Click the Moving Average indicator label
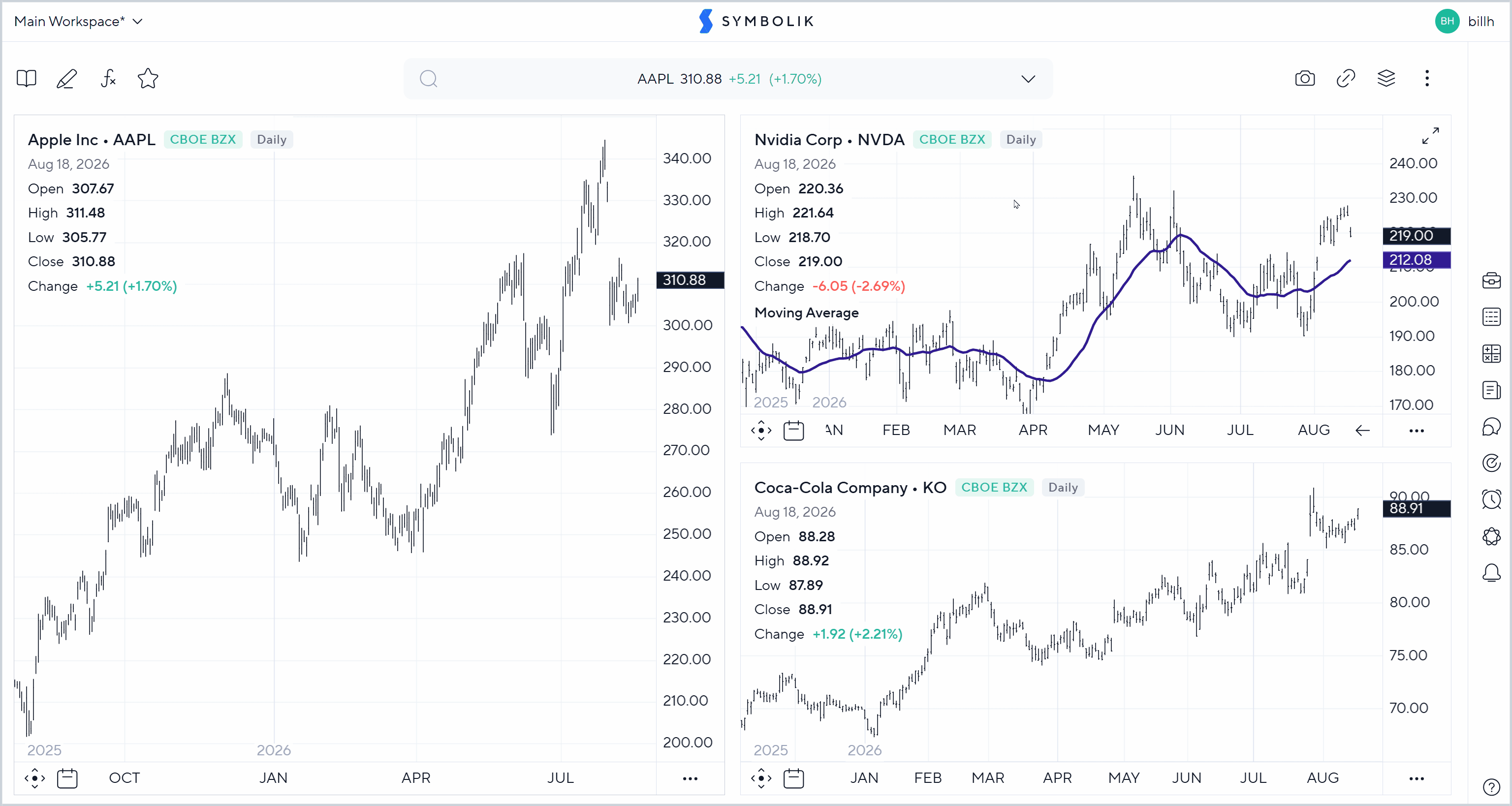Screen dimensions: 1512x806 point(807,312)
